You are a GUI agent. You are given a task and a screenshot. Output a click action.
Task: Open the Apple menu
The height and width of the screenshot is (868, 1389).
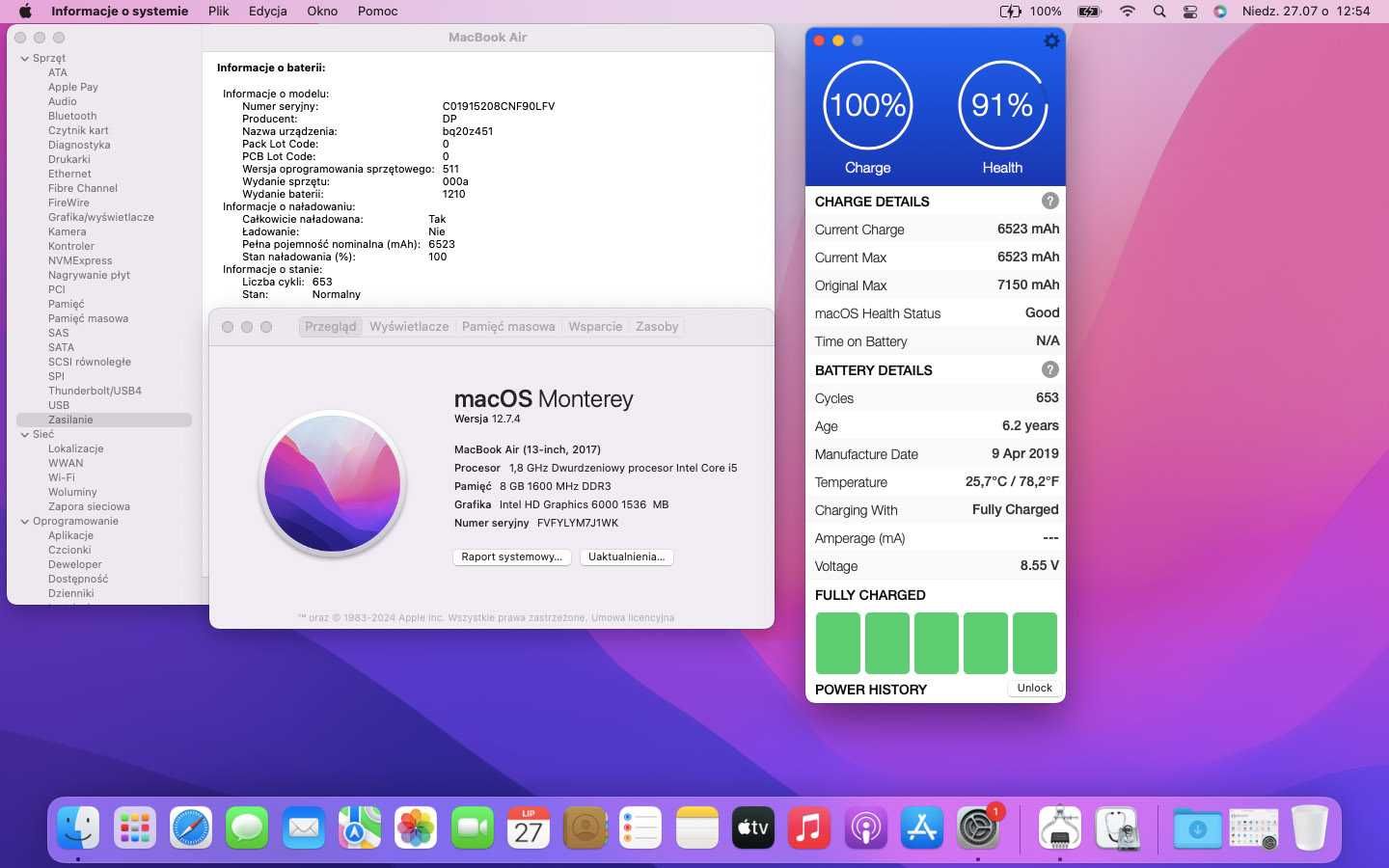pos(25,12)
